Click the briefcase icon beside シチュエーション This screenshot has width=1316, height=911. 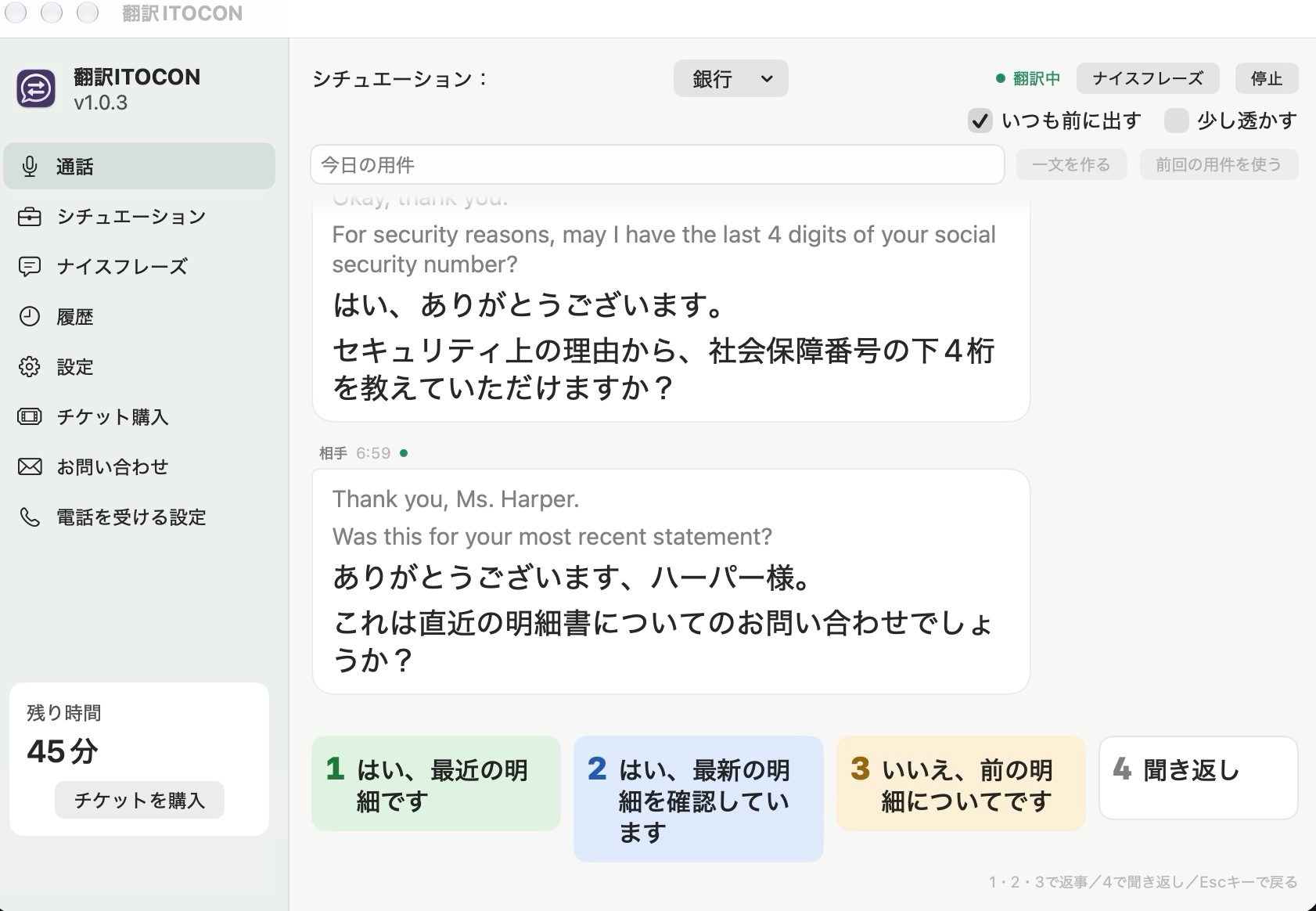pos(30,216)
